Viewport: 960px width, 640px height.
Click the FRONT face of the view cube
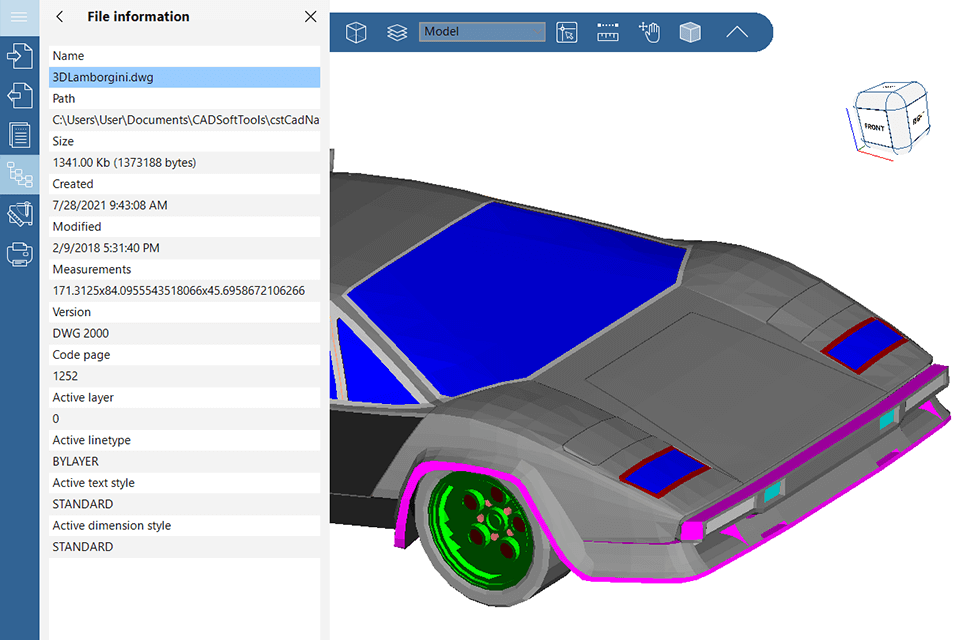point(875,127)
